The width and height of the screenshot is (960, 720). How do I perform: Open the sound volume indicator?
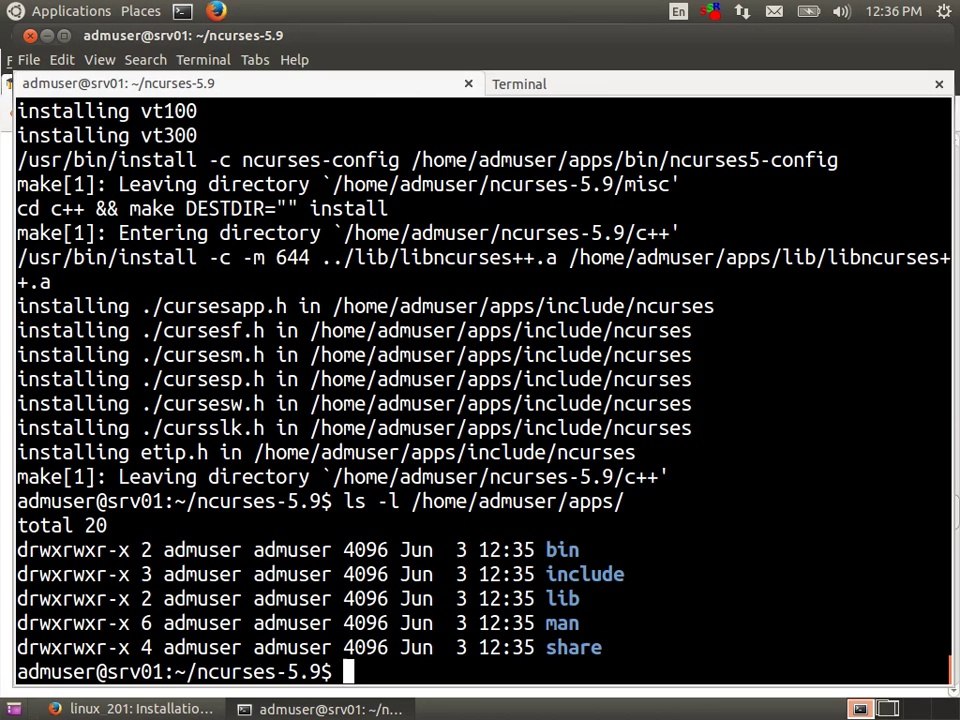[x=842, y=12]
